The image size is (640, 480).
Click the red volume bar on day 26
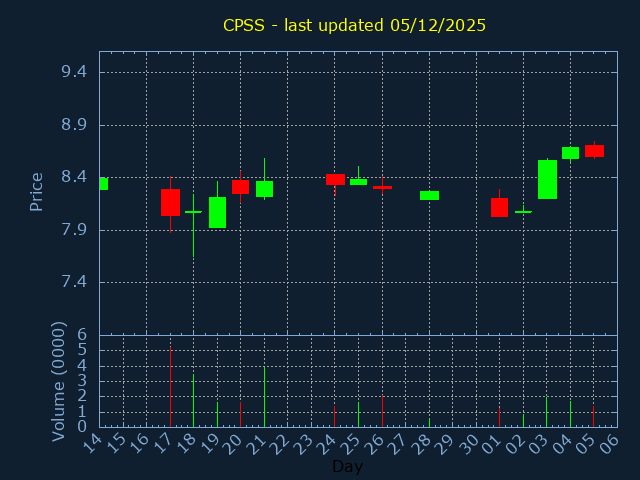382,411
